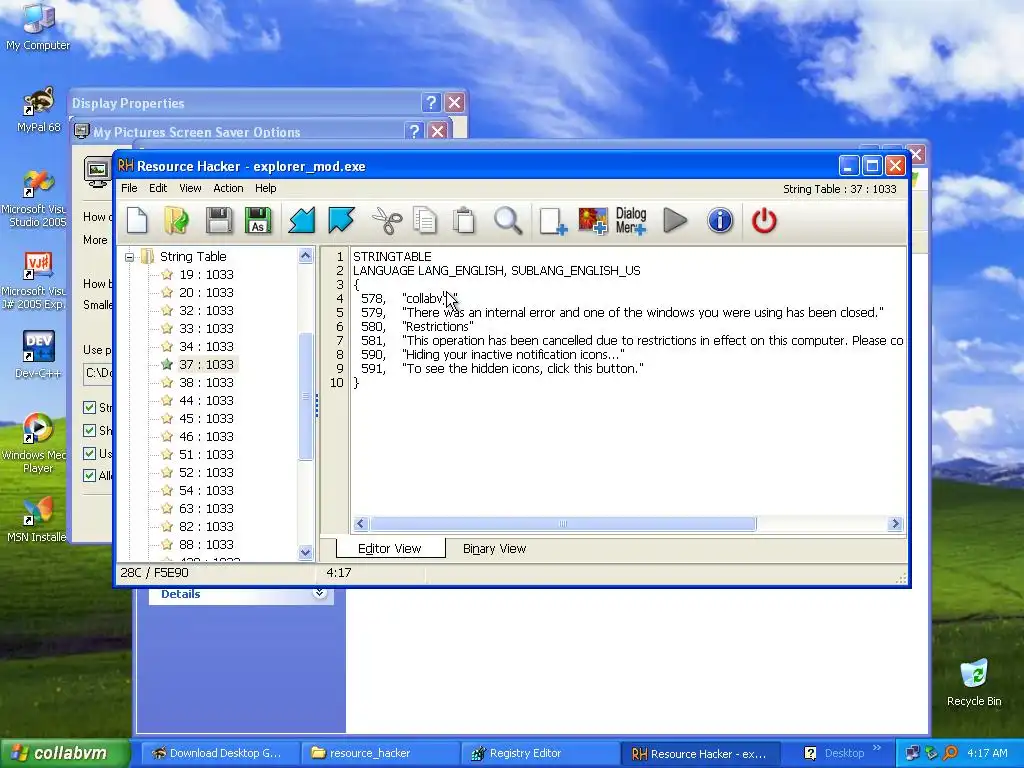Switch to resource_hacker folder taskbar button
Viewport: 1024px width, 768px height.
tap(380, 754)
